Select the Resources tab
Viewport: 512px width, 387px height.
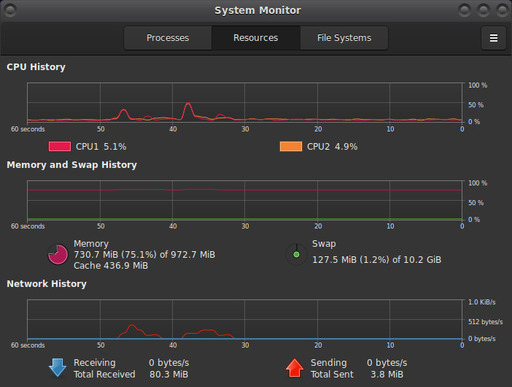coord(256,38)
